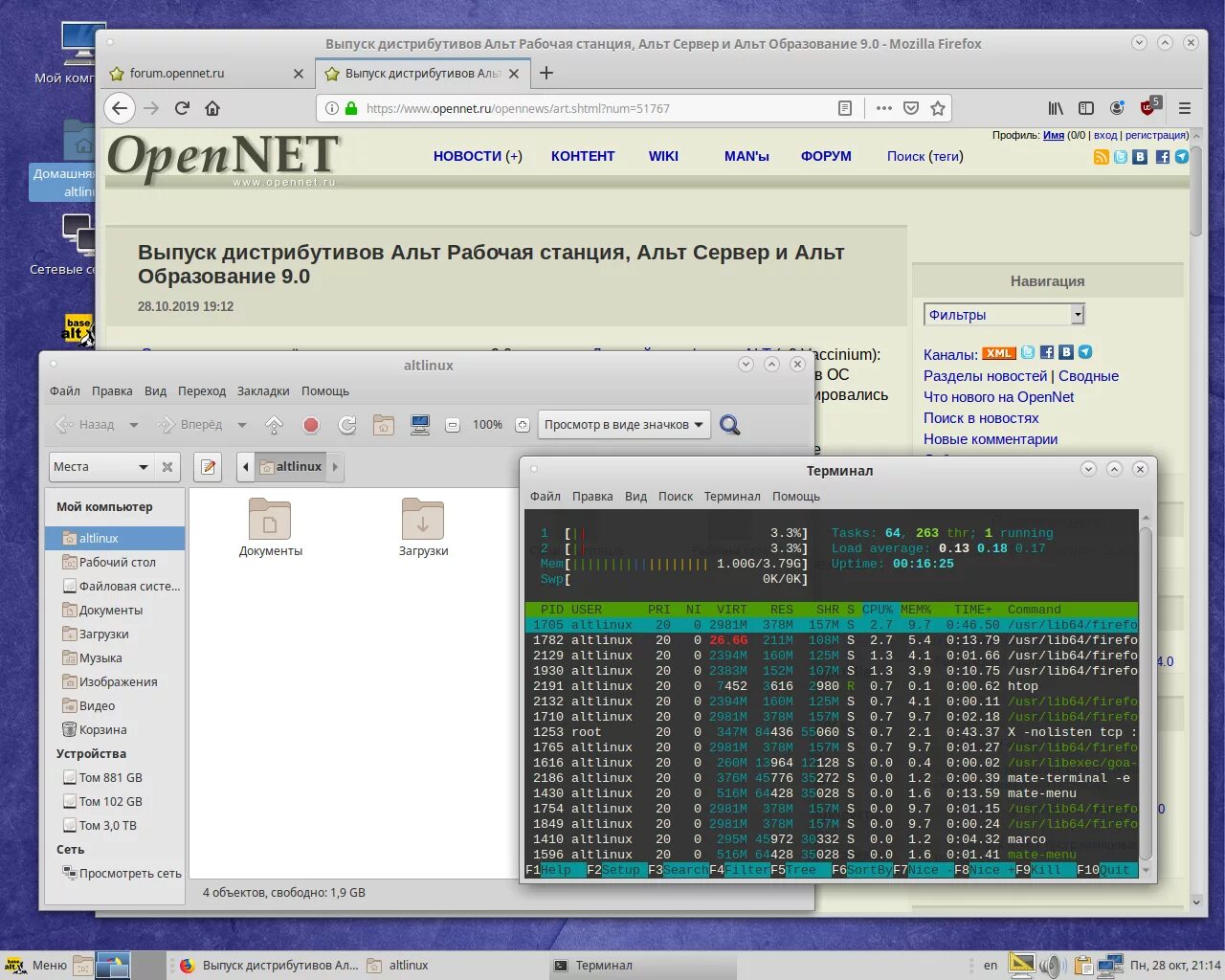Toggle reader view in address bar
The image size is (1225, 980).
[x=845, y=108]
